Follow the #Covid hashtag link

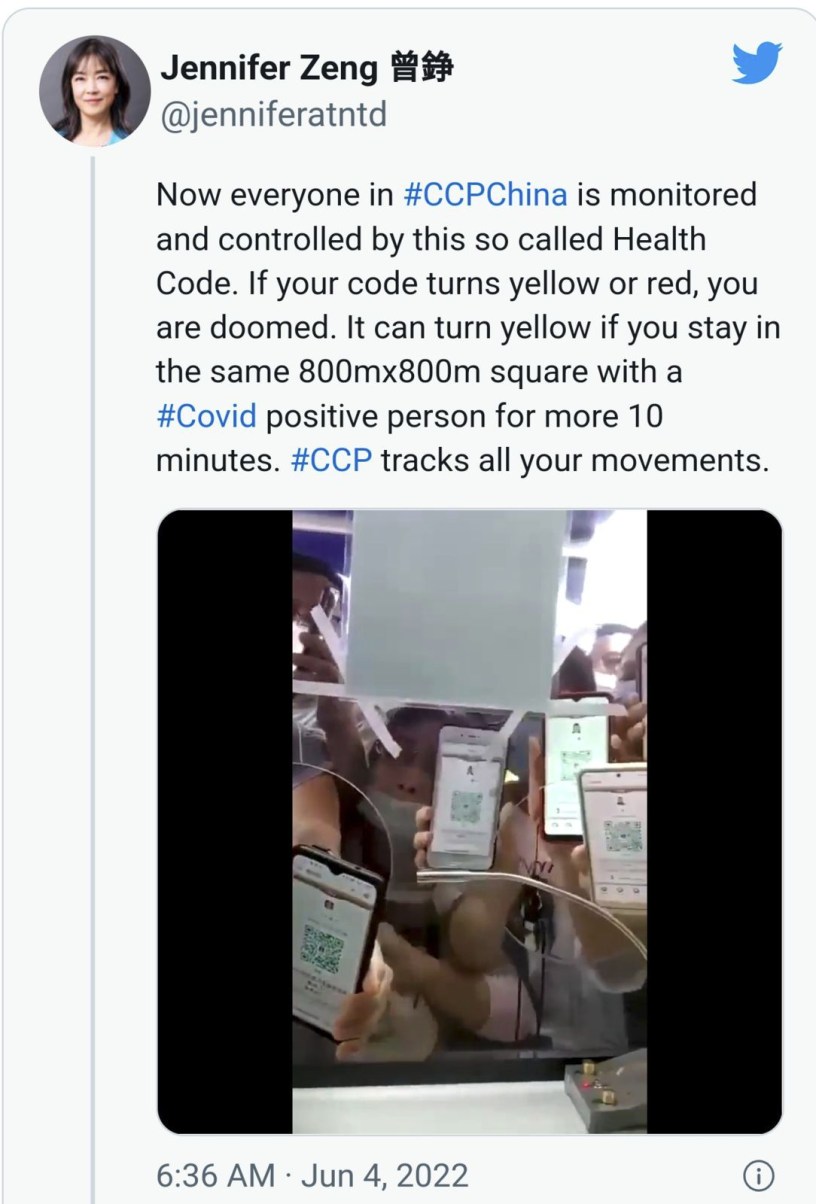tap(206, 415)
